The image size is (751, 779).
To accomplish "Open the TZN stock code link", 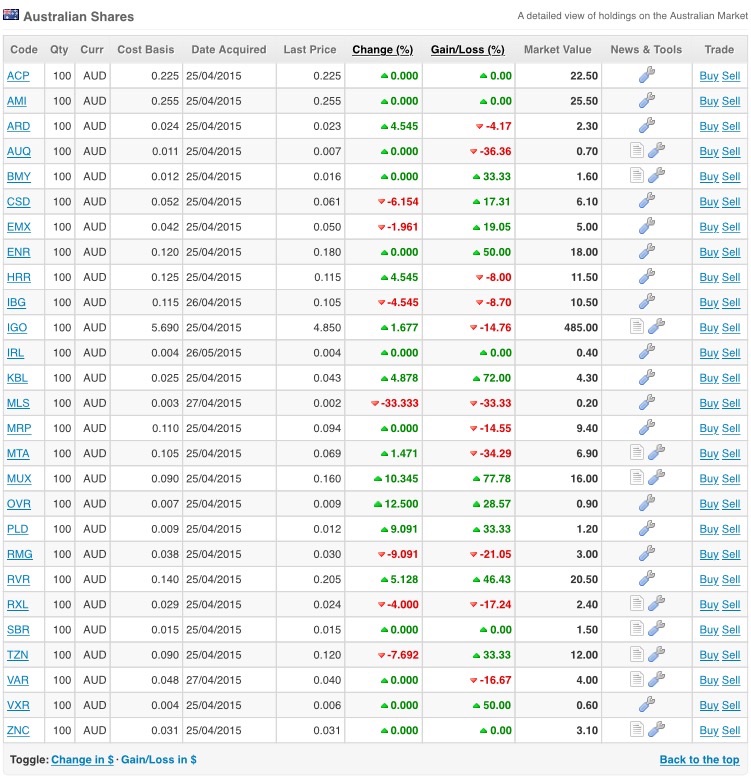I will pyautogui.click(x=17, y=655).
